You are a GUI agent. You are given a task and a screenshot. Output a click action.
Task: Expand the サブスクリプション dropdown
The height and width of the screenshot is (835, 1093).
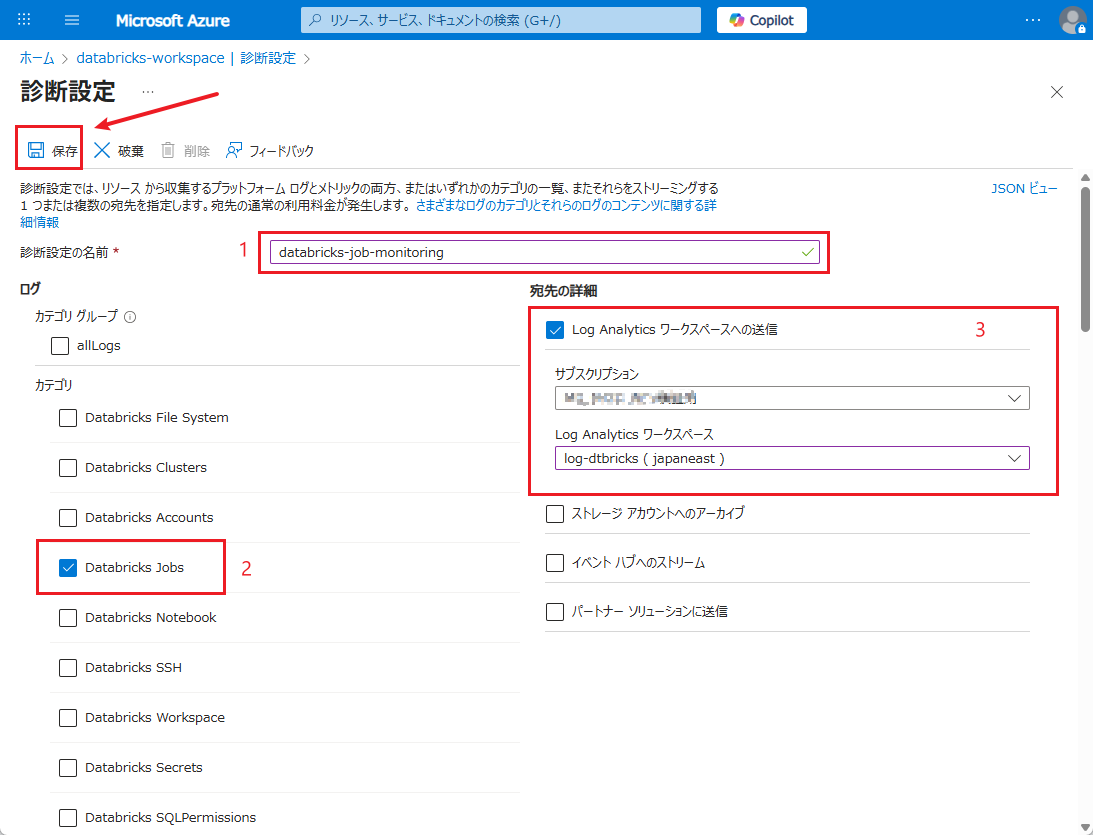[792, 398]
